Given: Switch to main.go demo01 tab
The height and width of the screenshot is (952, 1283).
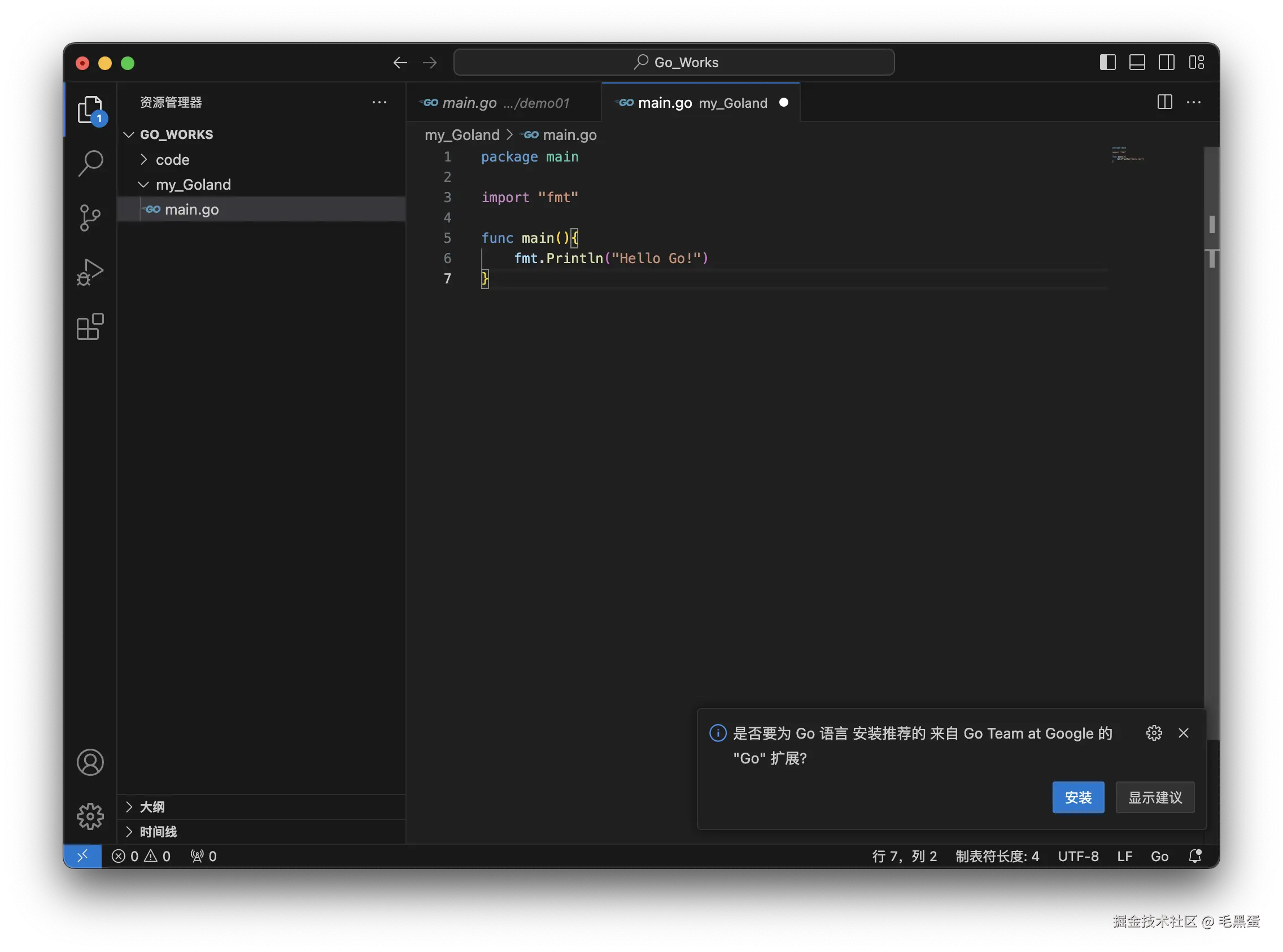Looking at the screenshot, I should click(496, 103).
